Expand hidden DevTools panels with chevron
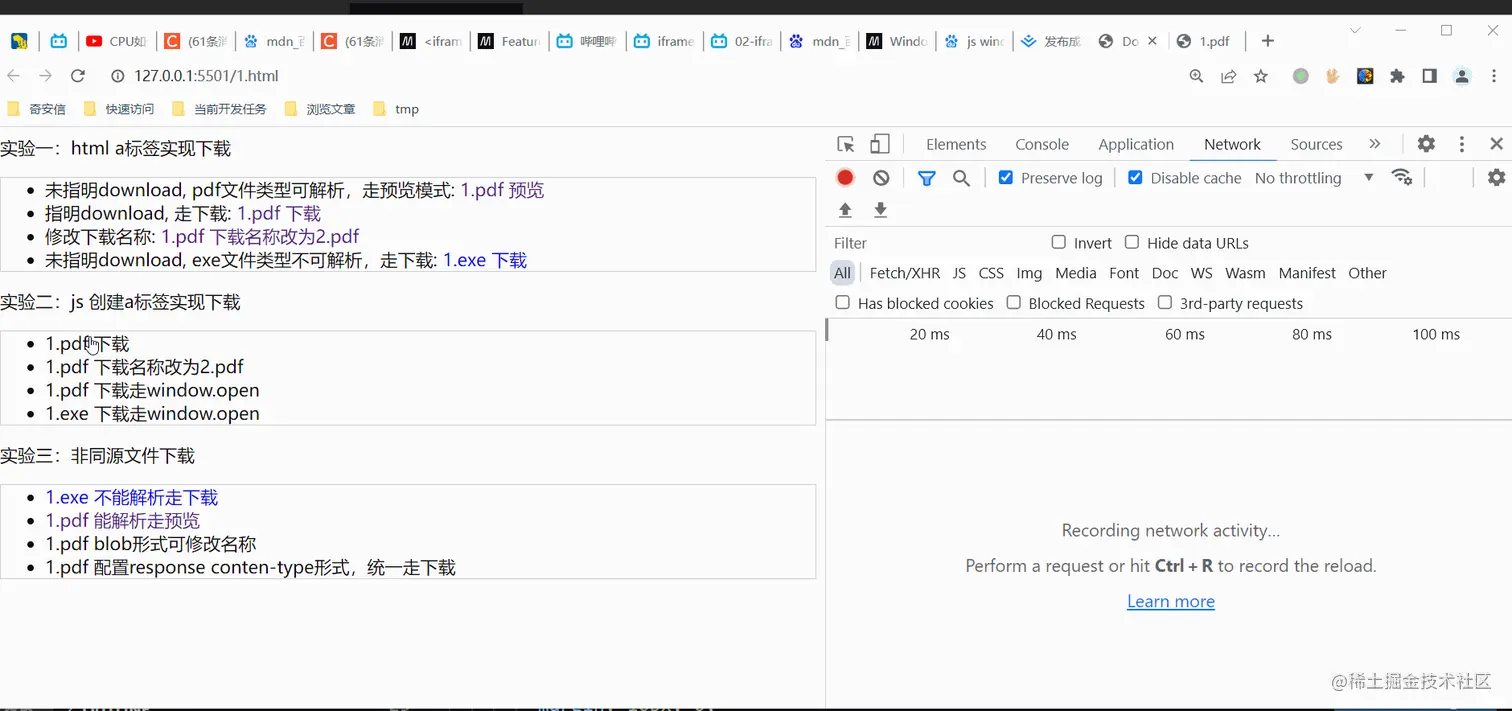The width and height of the screenshot is (1512, 711). click(1375, 144)
